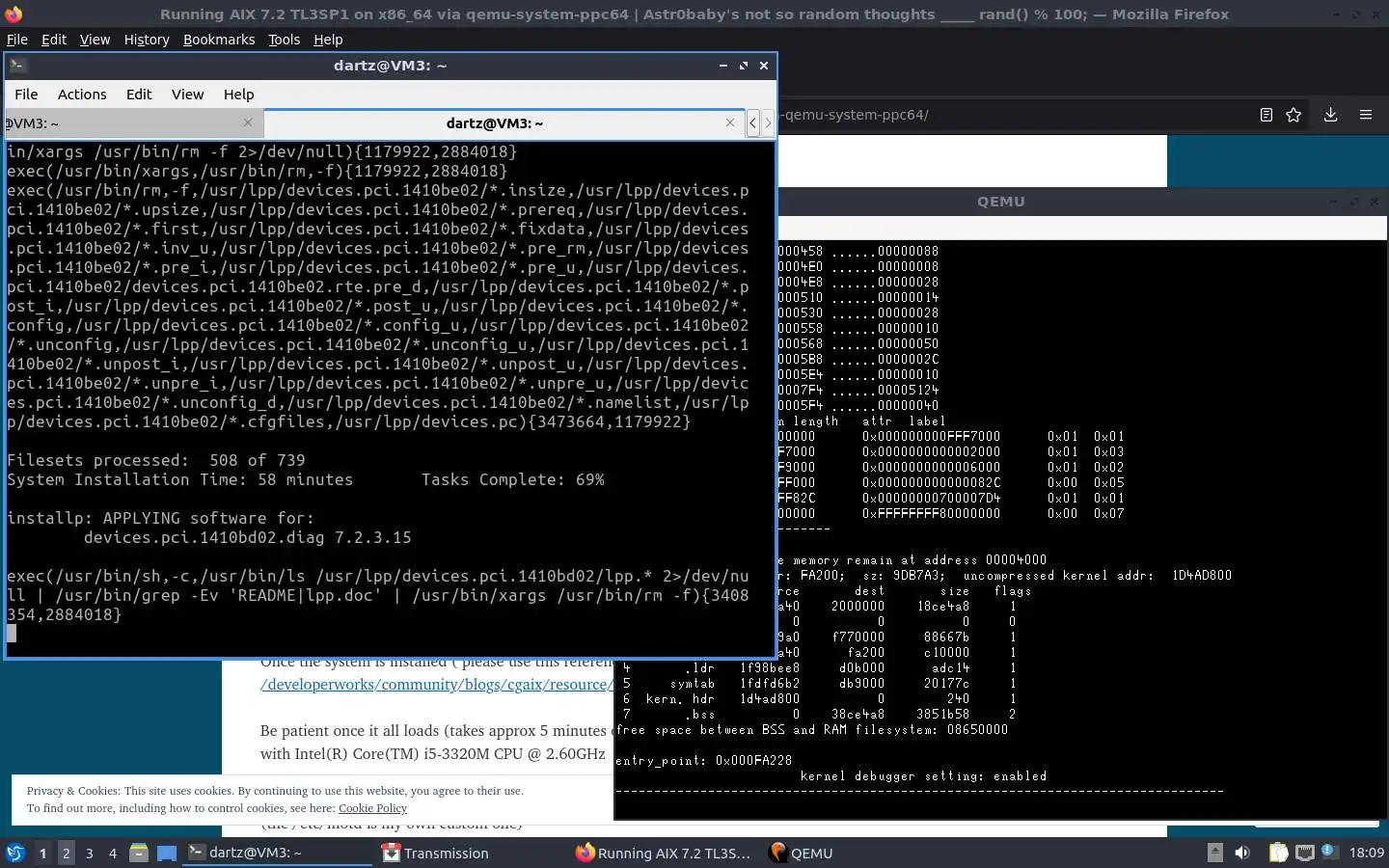This screenshot has width=1389, height=868.
Task: Open removable media tray icon
Action: (1215, 853)
